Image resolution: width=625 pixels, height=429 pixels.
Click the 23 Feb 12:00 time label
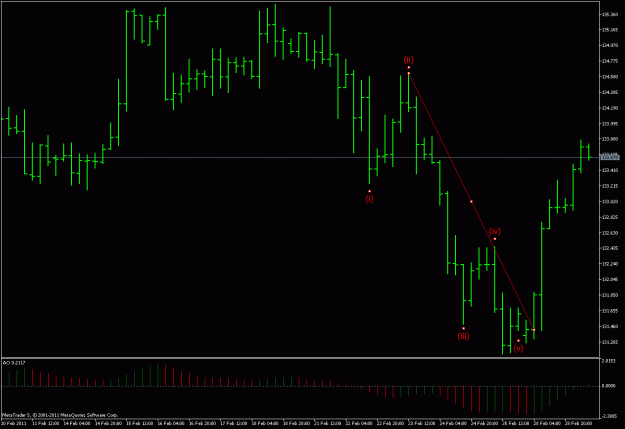coord(421,423)
